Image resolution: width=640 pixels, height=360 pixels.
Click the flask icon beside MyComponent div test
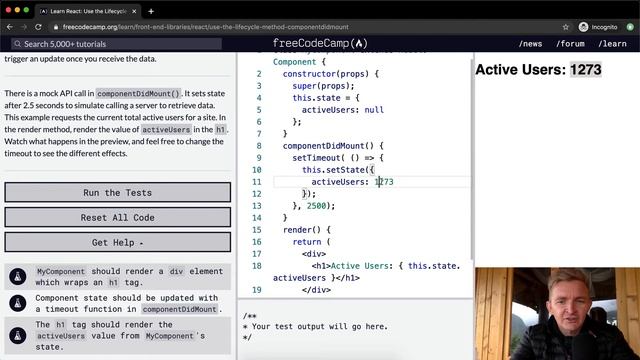point(18,277)
